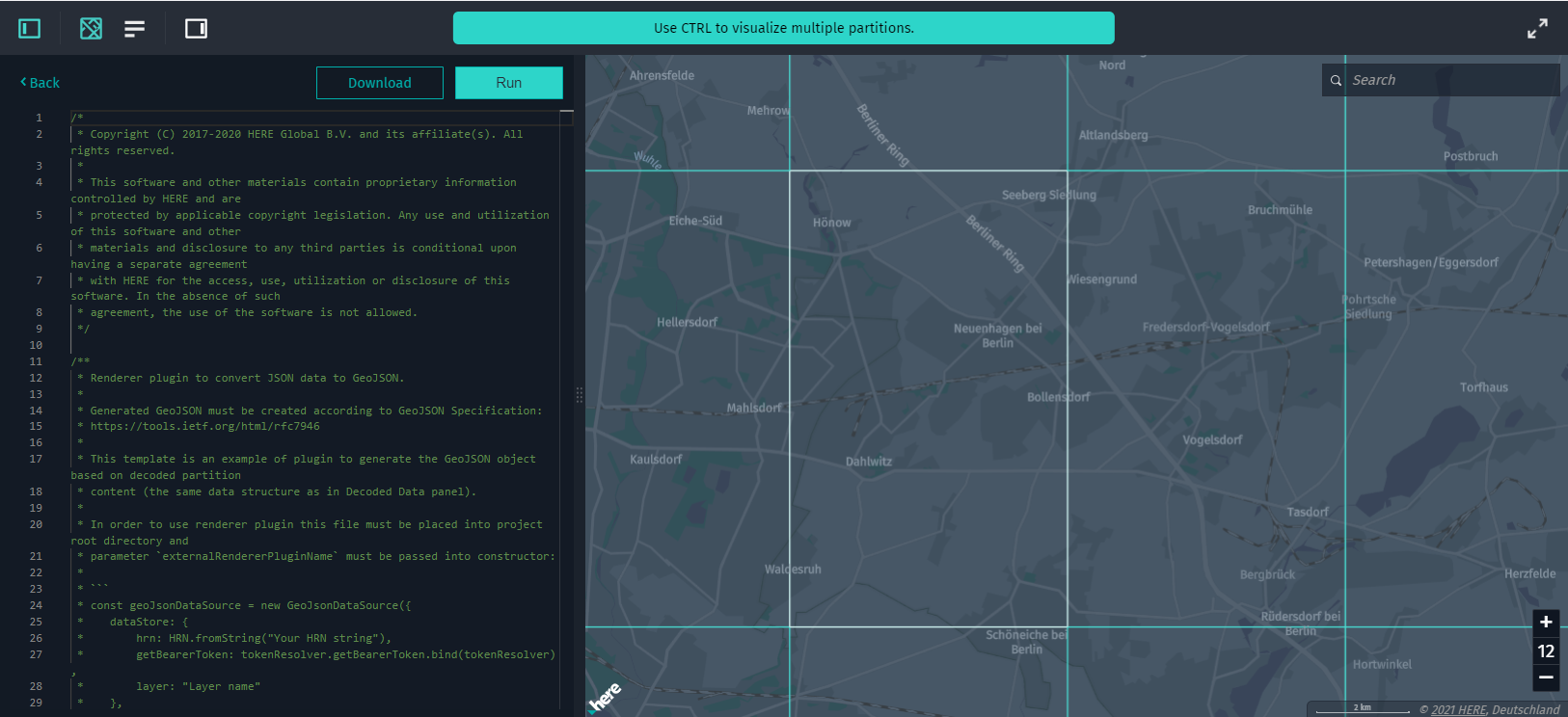The width and height of the screenshot is (1568, 717).
Task: Click the Hortwinkel map label
Action: click(1382, 665)
